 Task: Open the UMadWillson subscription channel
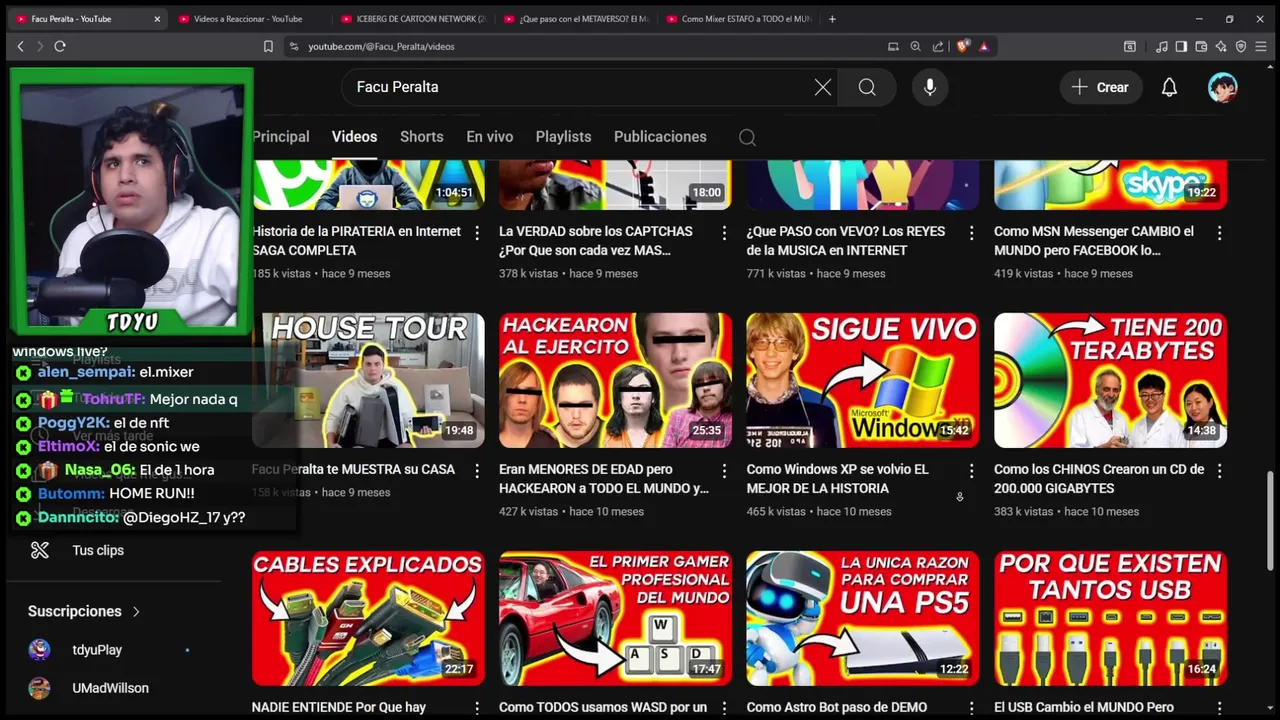tap(110, 688)
